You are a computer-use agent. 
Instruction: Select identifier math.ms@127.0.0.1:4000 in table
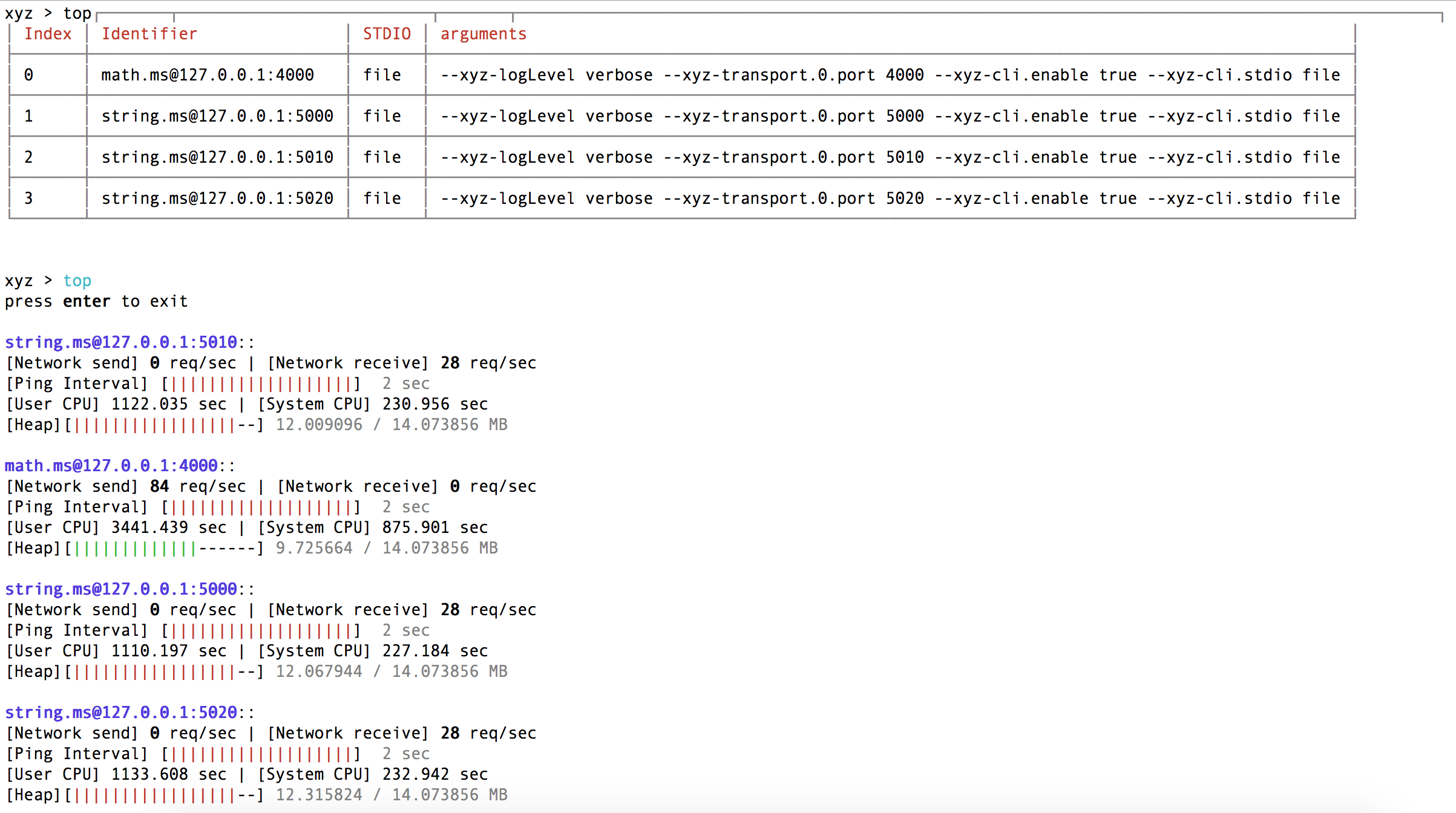208,75
